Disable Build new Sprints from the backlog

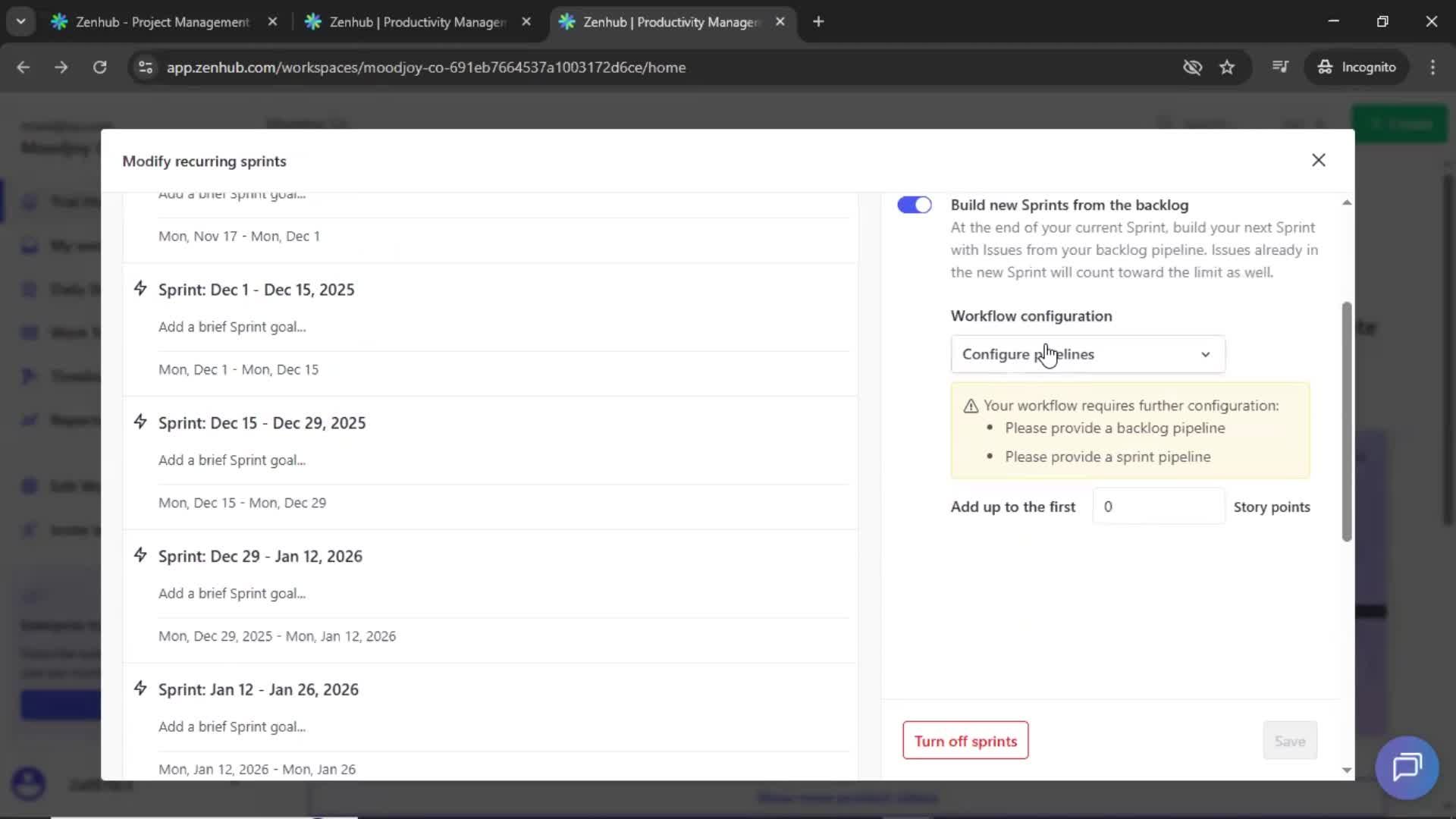pyautogui.click(x=914, y=205)
